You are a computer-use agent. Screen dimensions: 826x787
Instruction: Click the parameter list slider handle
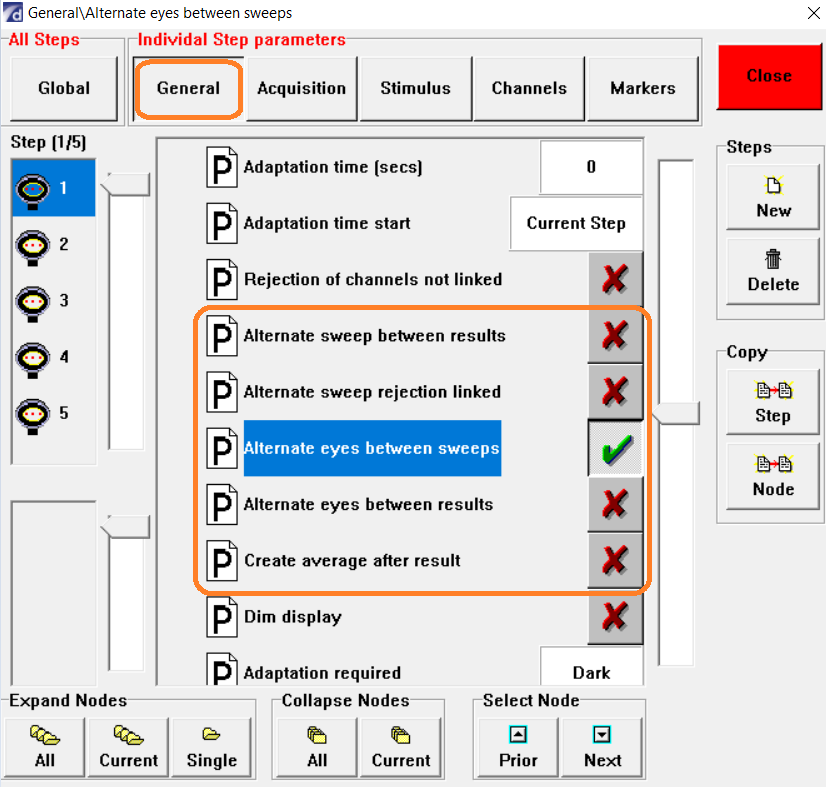coord(676,413)
